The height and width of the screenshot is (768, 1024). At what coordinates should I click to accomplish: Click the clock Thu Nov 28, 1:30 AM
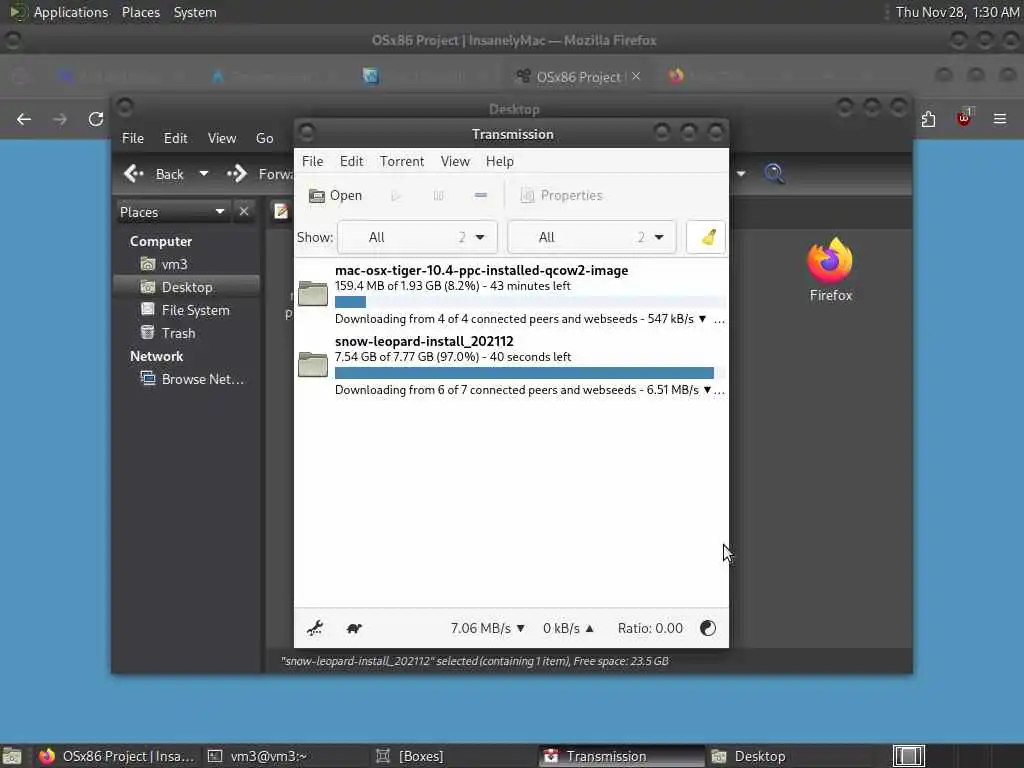(x=957, y=12)
